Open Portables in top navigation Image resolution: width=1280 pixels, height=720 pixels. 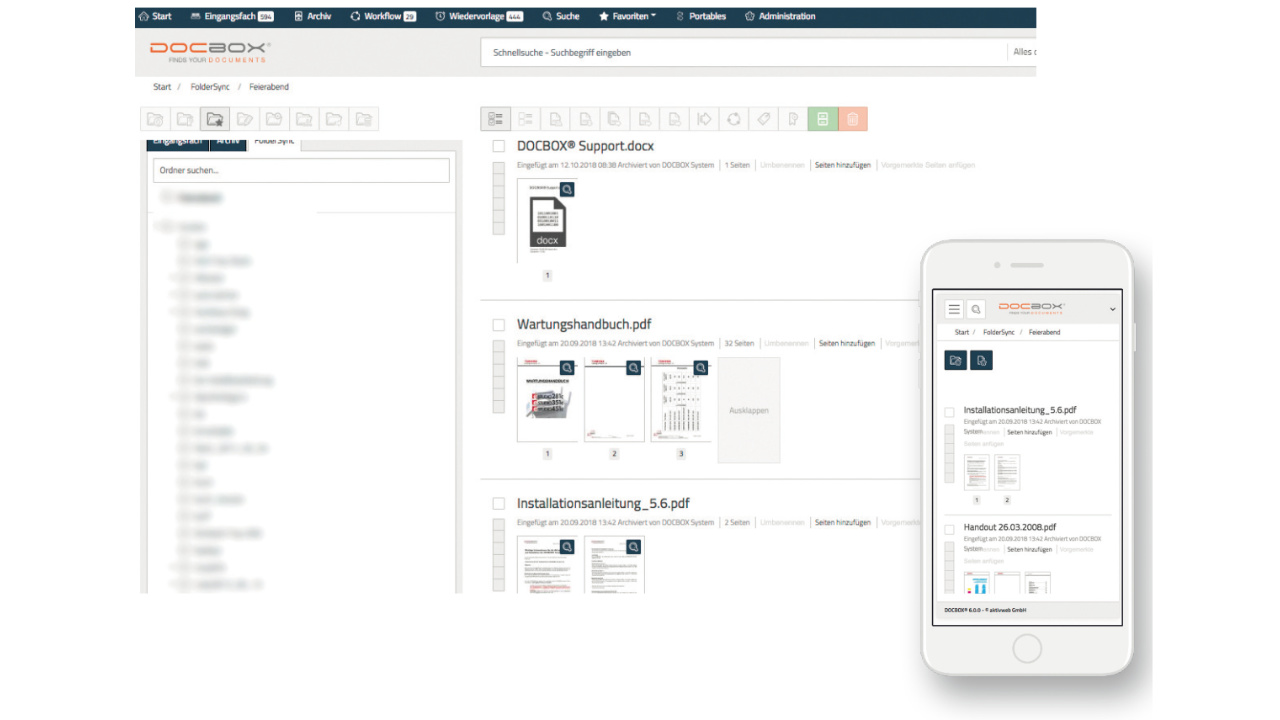[x=701, y=16]
